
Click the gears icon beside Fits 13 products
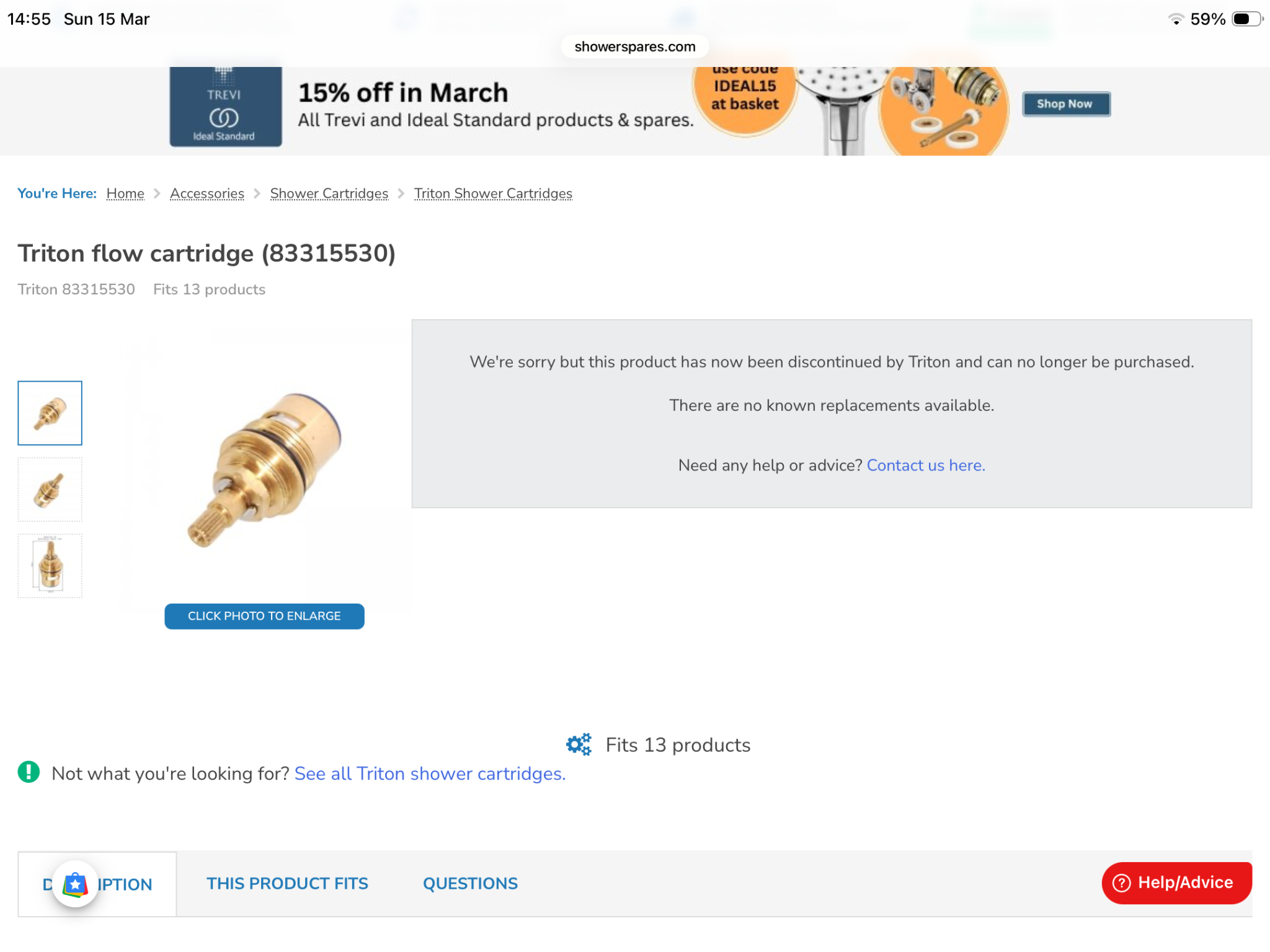579,744
